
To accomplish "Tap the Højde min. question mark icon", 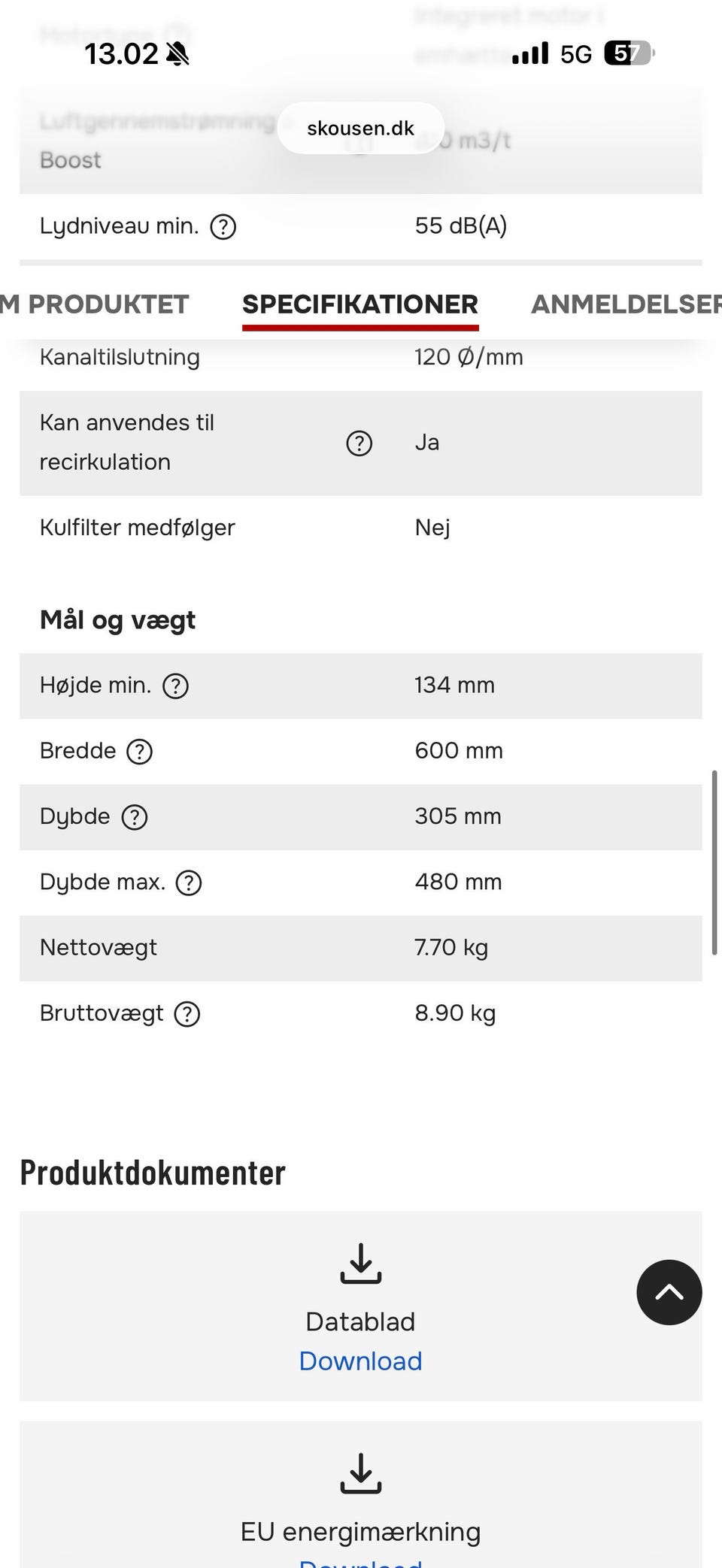I will pyautogui.click(x=176, y=686).
